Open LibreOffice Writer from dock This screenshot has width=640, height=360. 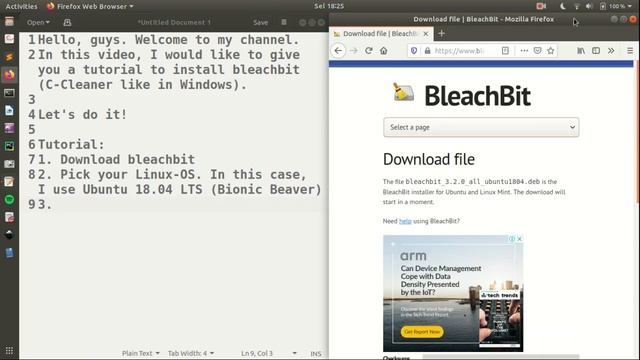[9, 111]
